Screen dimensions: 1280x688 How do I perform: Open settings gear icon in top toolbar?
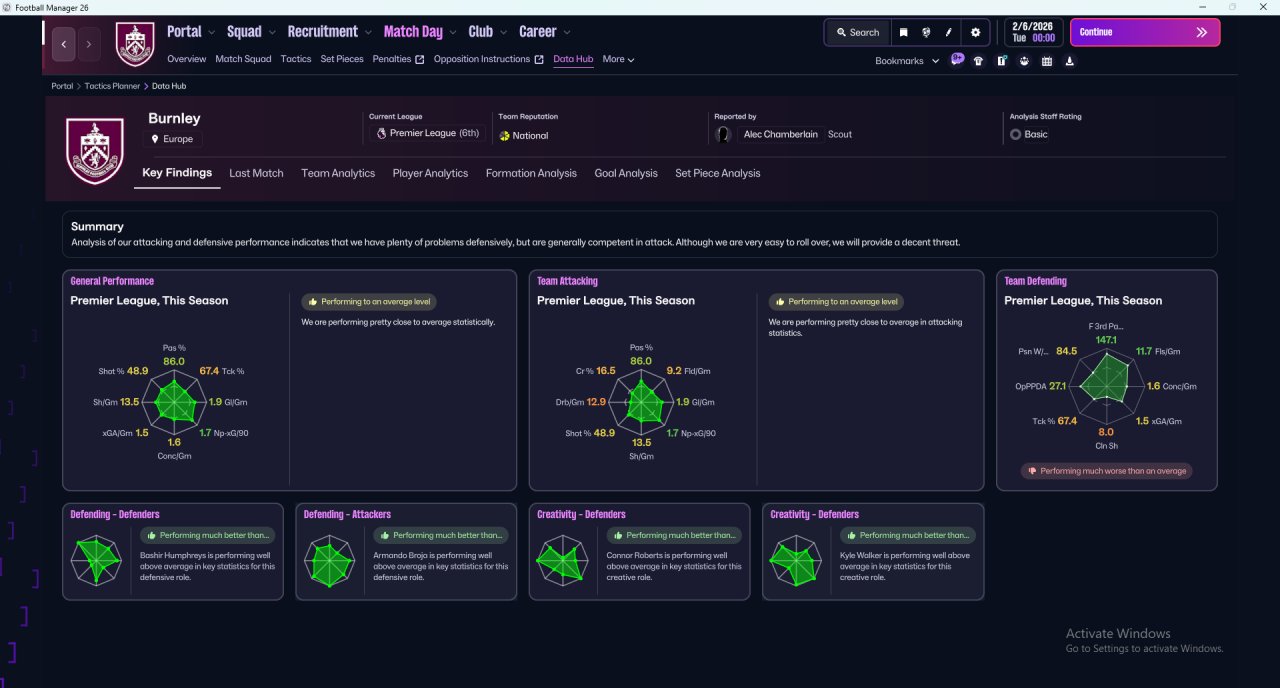coord(976,32)
